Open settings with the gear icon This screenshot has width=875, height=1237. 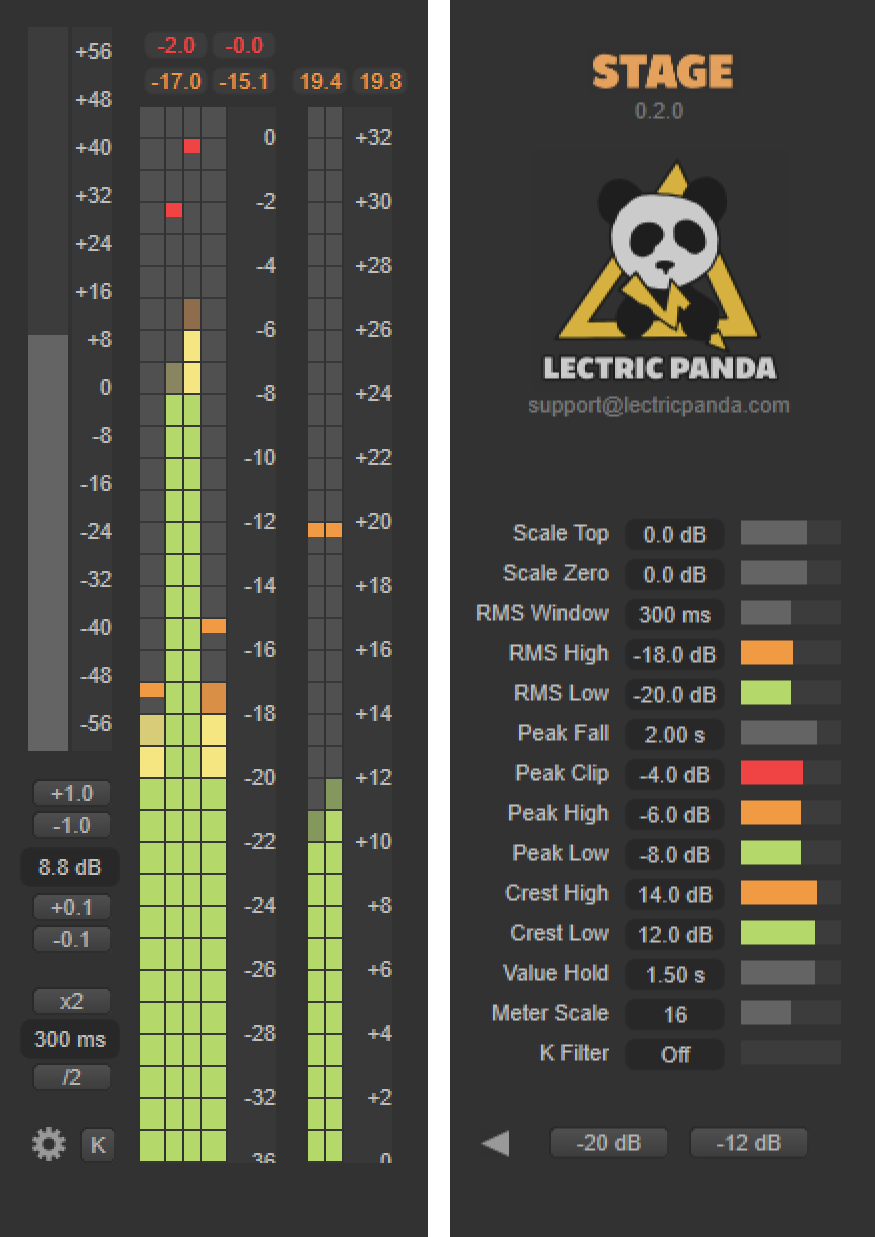click(x=48, y=1144)
